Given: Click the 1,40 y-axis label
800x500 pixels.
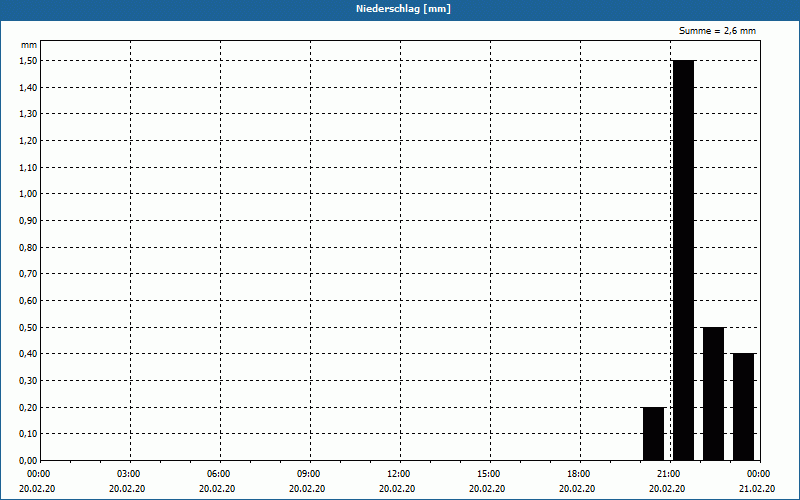Looking at the screenshot, I should tap(28, 87).
